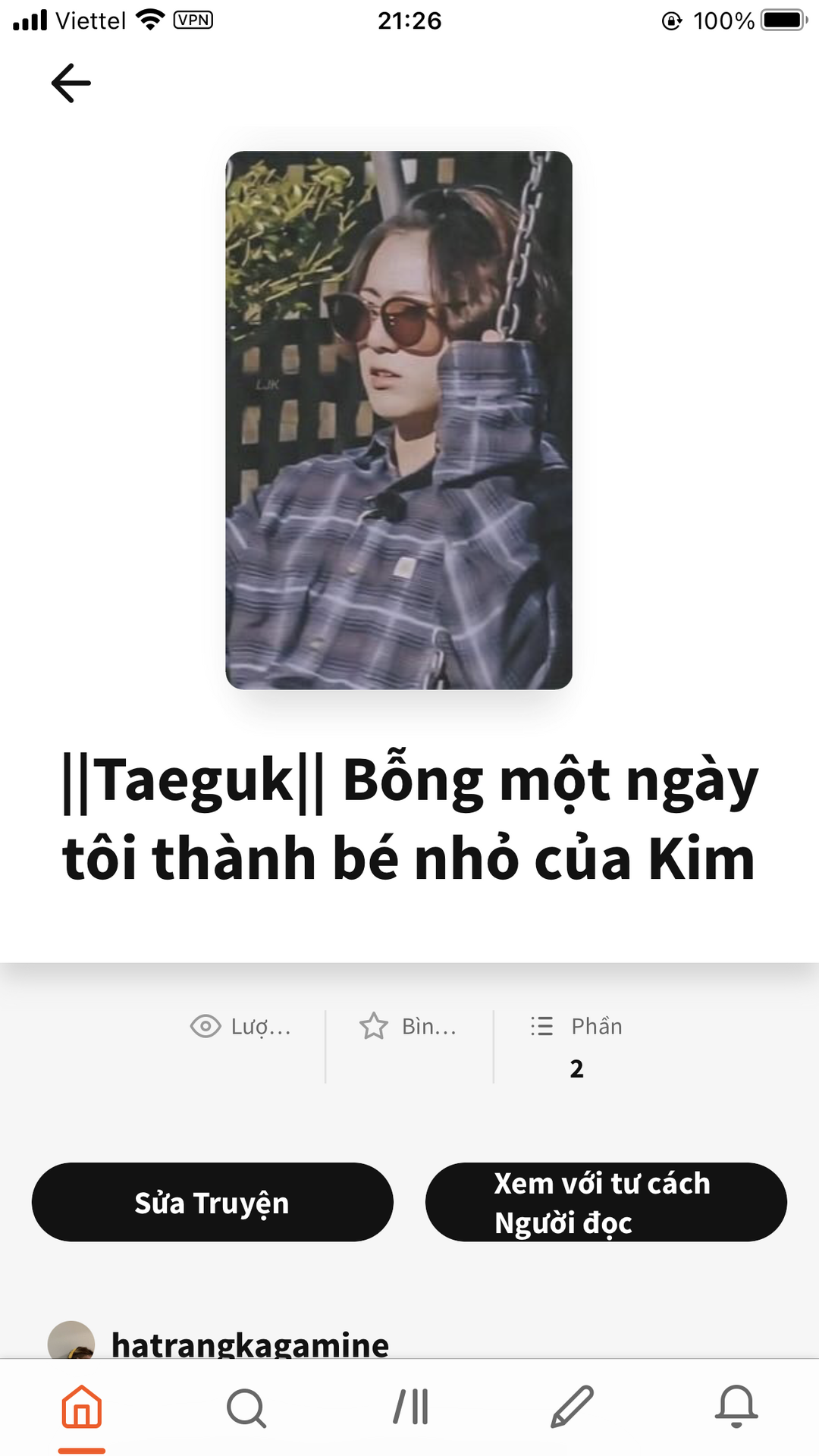Tap the author avatar picture
Image resolution: width=819 pixels, height=1456 pixels.
coord(71,1341)
